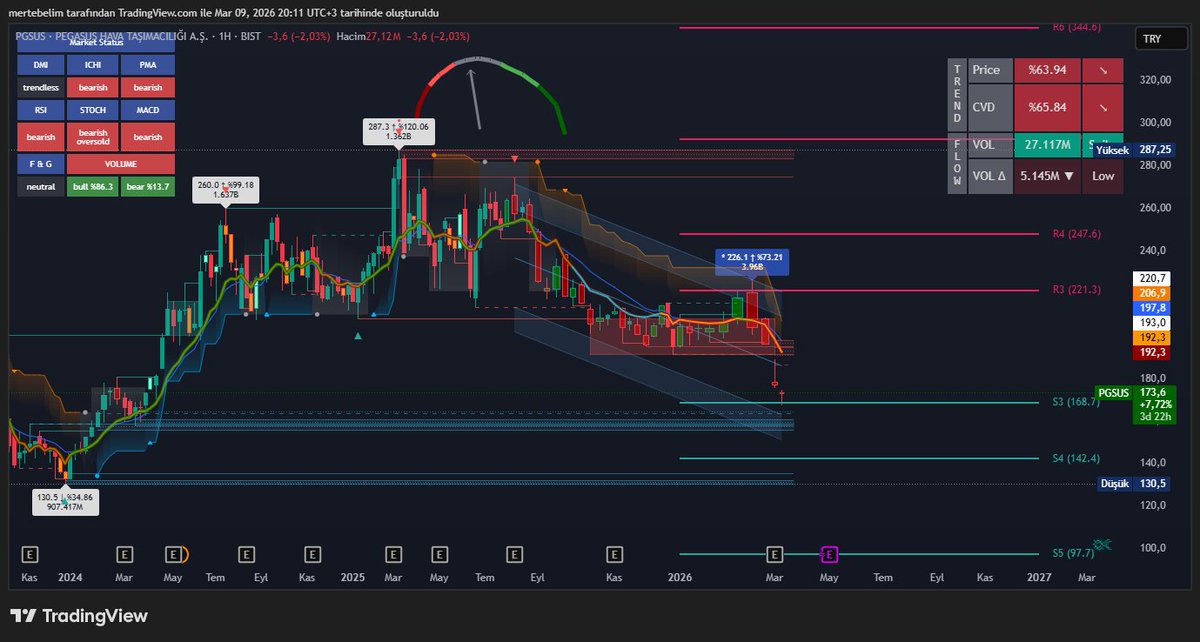
Task: Click the DMI cell in Market Status
Action: (41, 64)
